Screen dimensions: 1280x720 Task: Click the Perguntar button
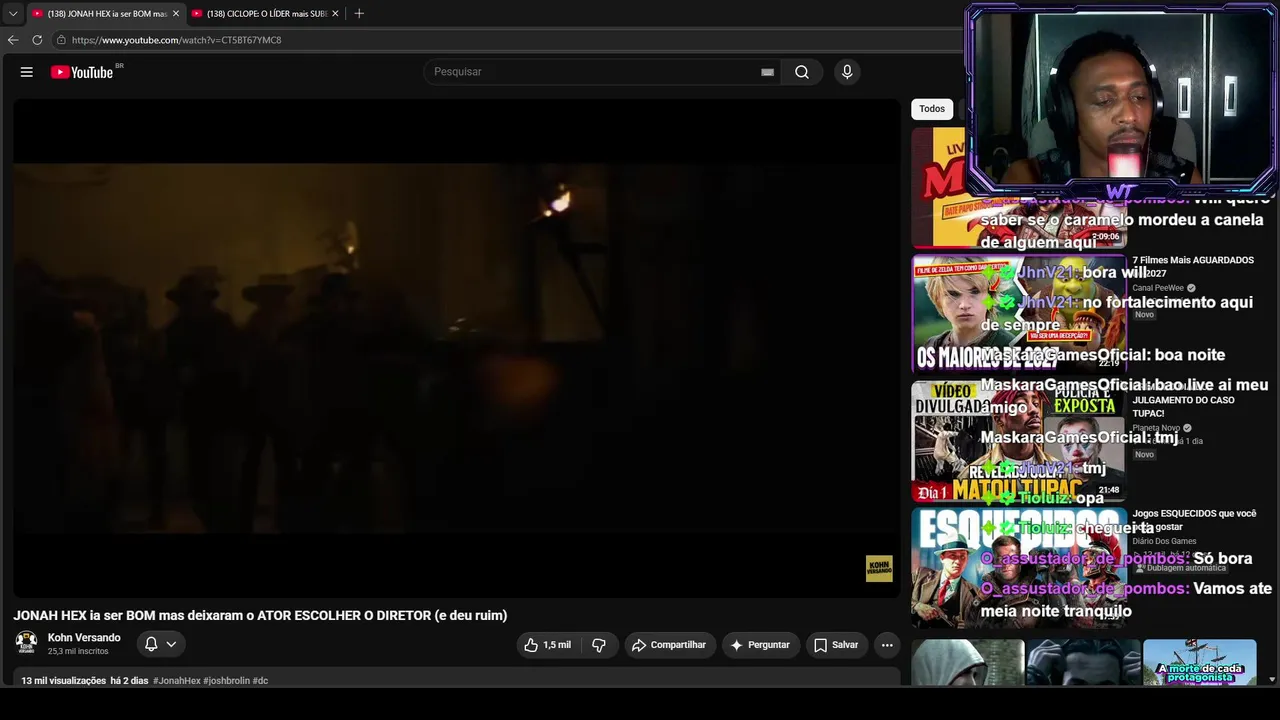[x=760, y=645]
